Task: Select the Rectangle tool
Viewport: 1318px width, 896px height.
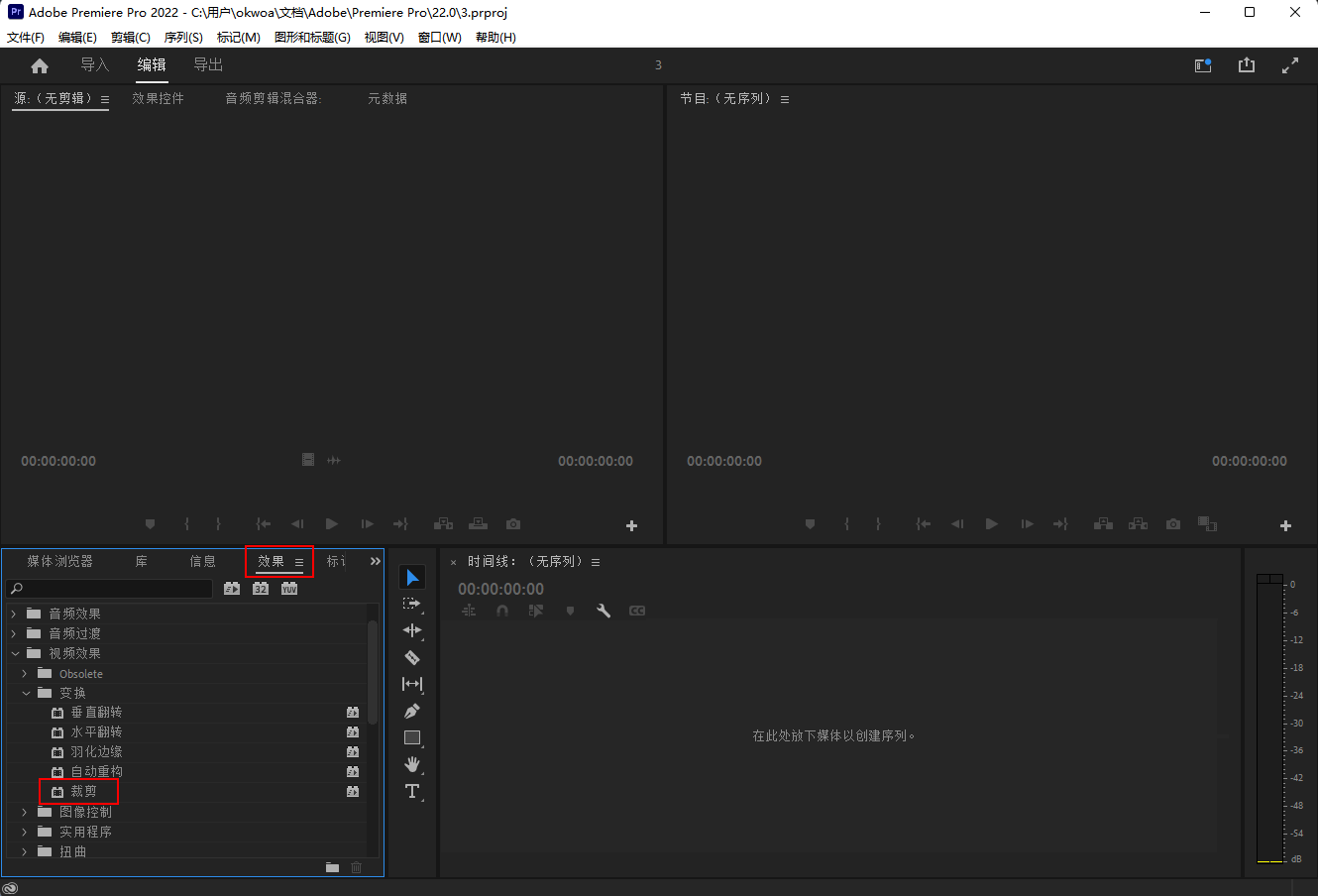Action: point(412,737)
